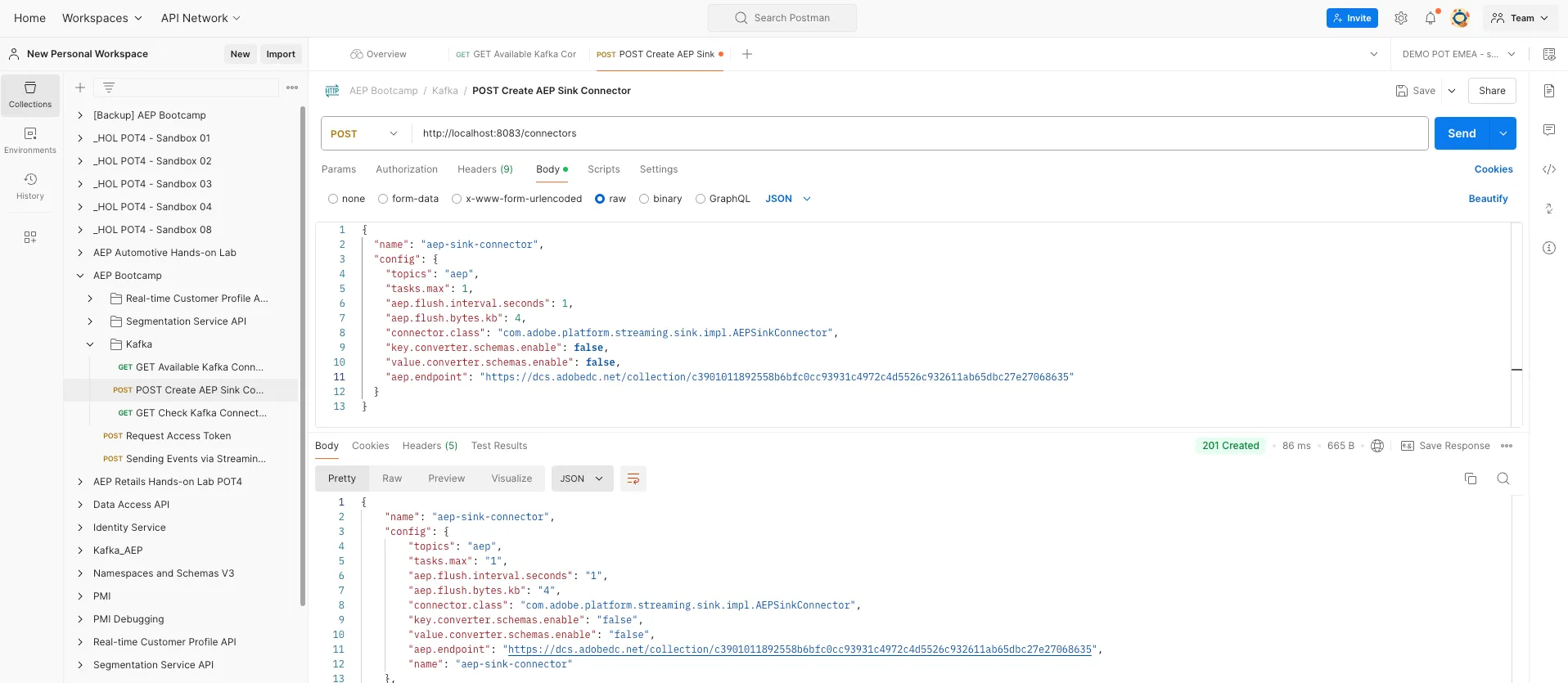
Task: Open the environment quick look icon
Action: tap(1549, 54)
